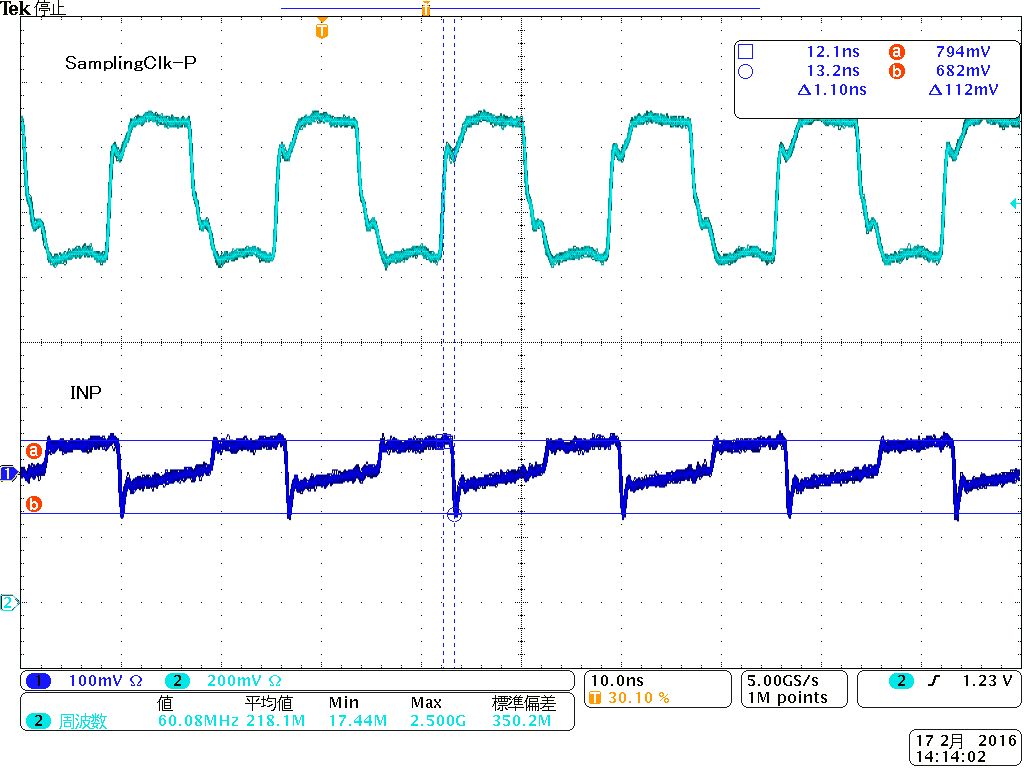Click the Channel 1 position marker icon
1024x768 pixels.
8,474
